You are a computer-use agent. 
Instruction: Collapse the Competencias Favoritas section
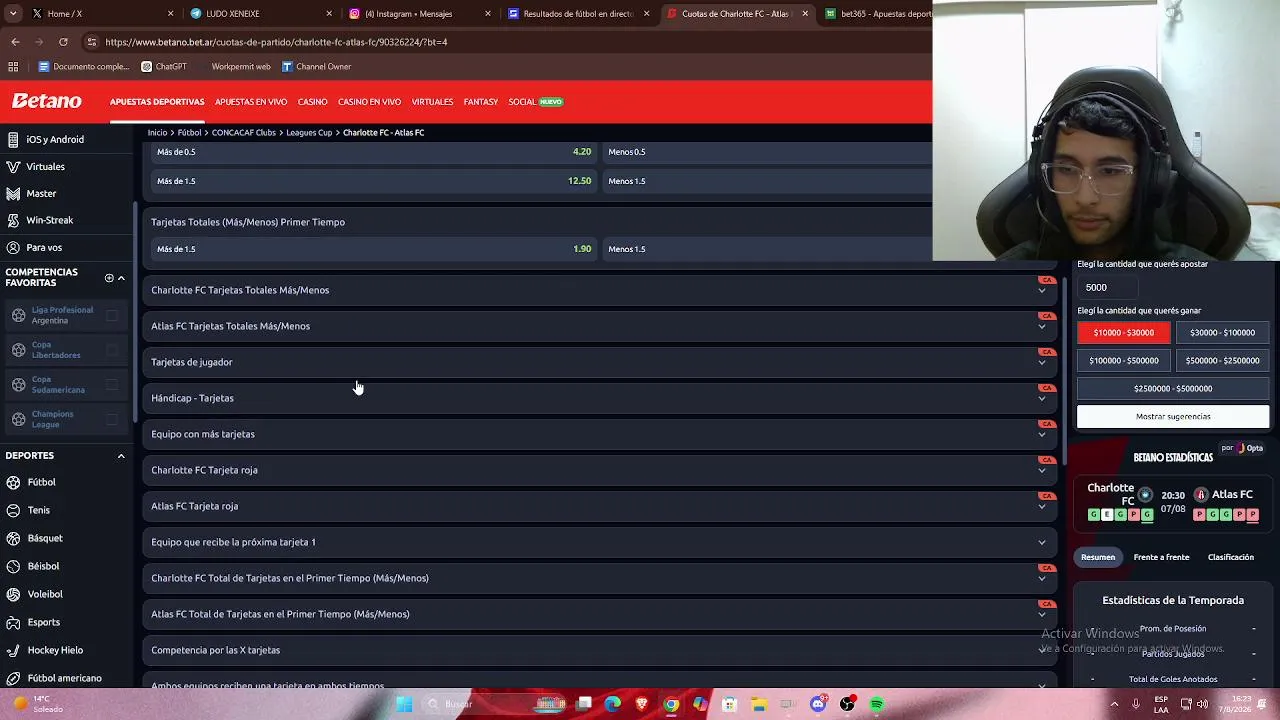(x=121, y=278)
